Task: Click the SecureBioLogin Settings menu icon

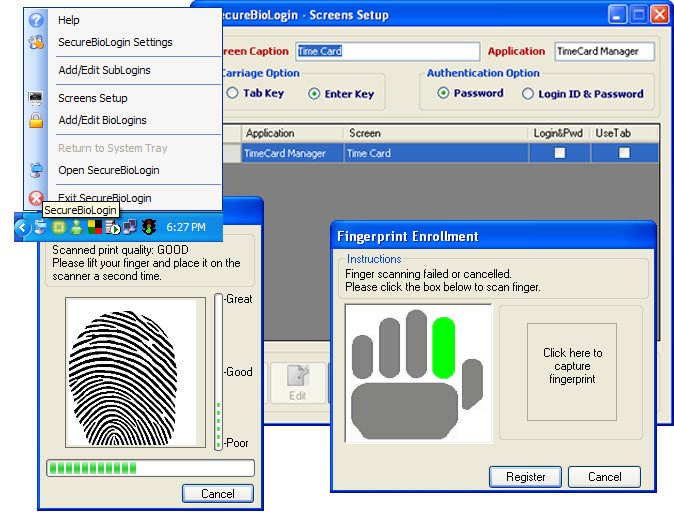Action: click(x=36, y=42)
